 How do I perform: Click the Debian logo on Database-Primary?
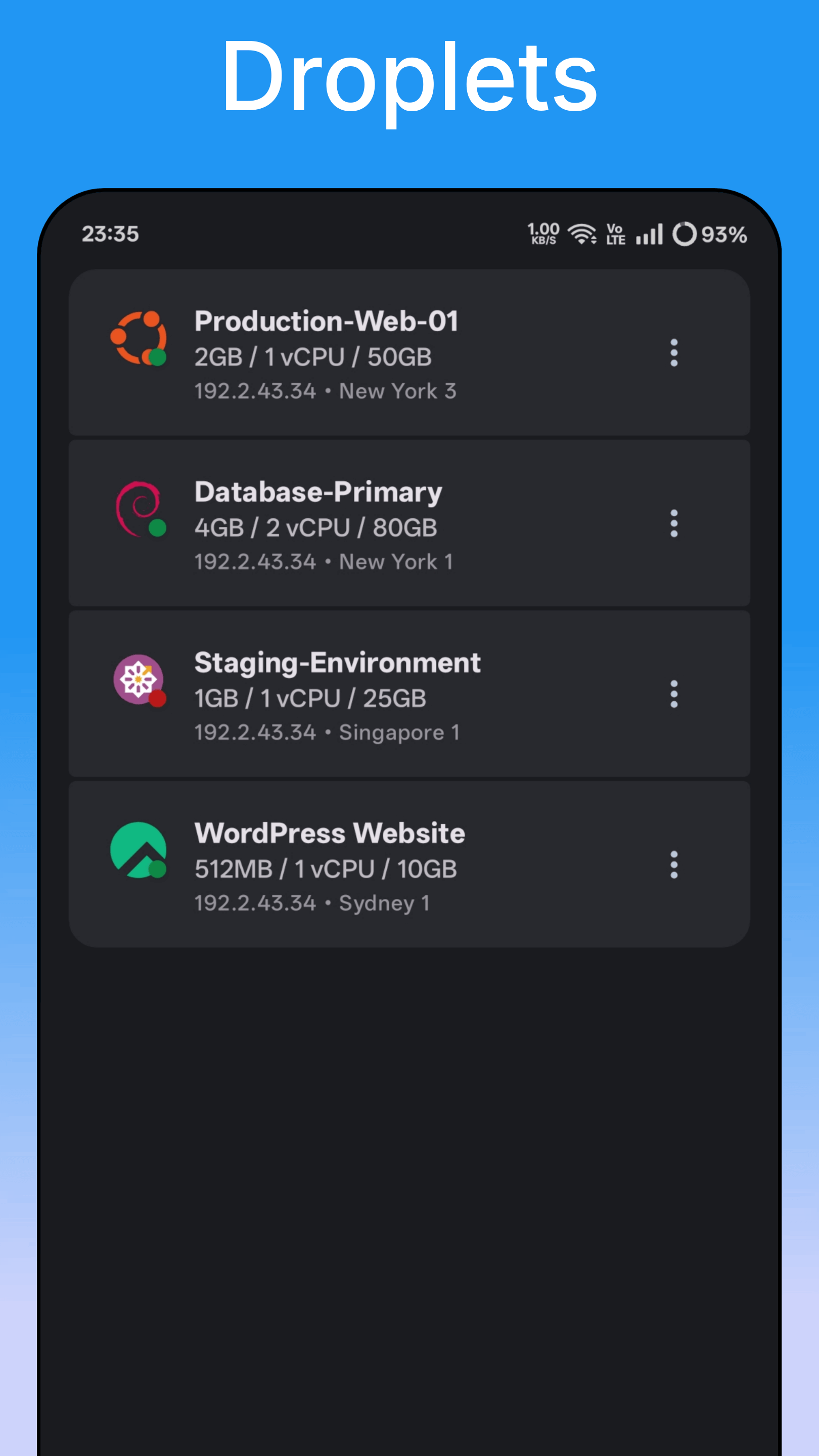pos(138,509)
